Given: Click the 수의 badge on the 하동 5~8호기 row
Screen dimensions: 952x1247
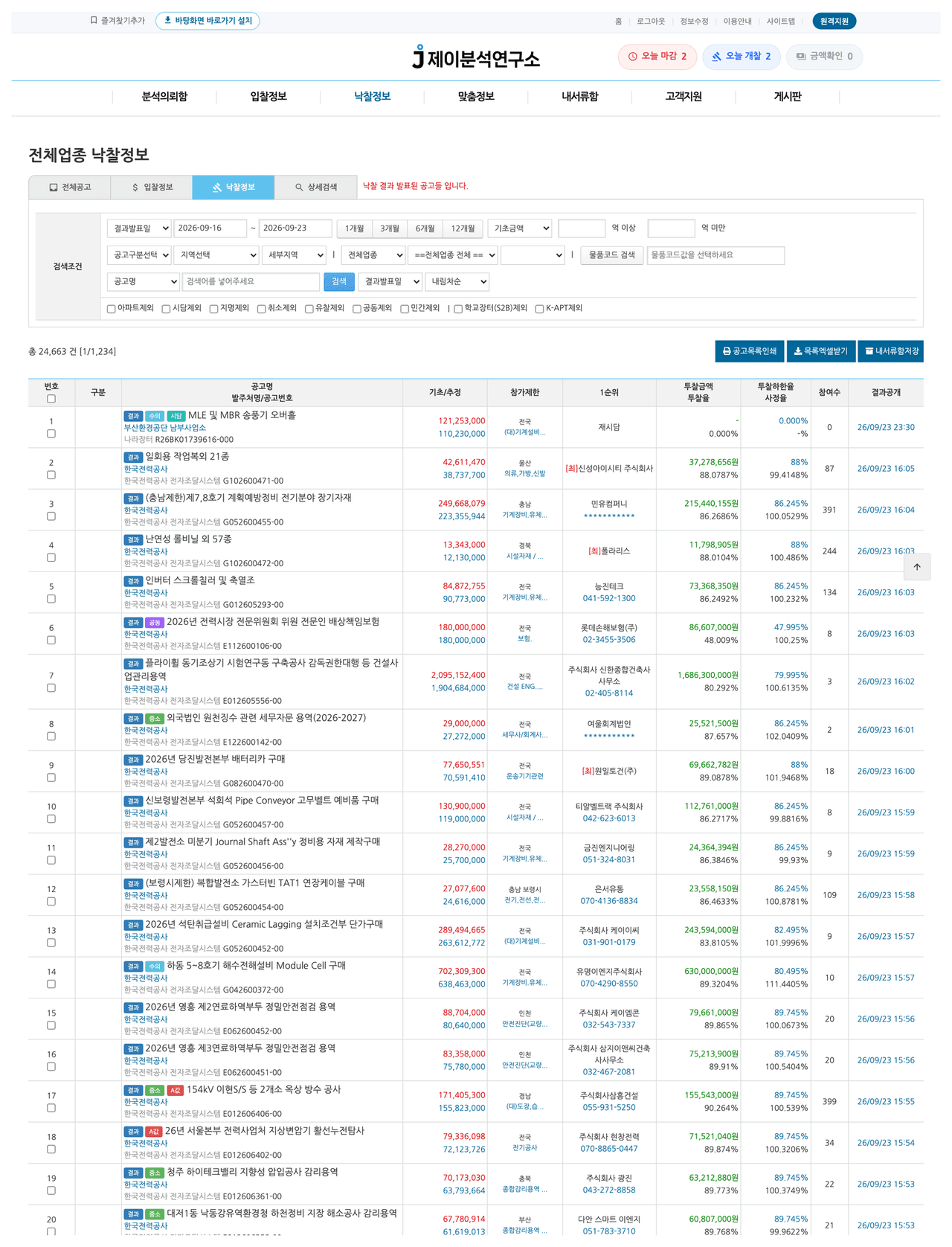Looking at the screenshot, I should [155, 966].
